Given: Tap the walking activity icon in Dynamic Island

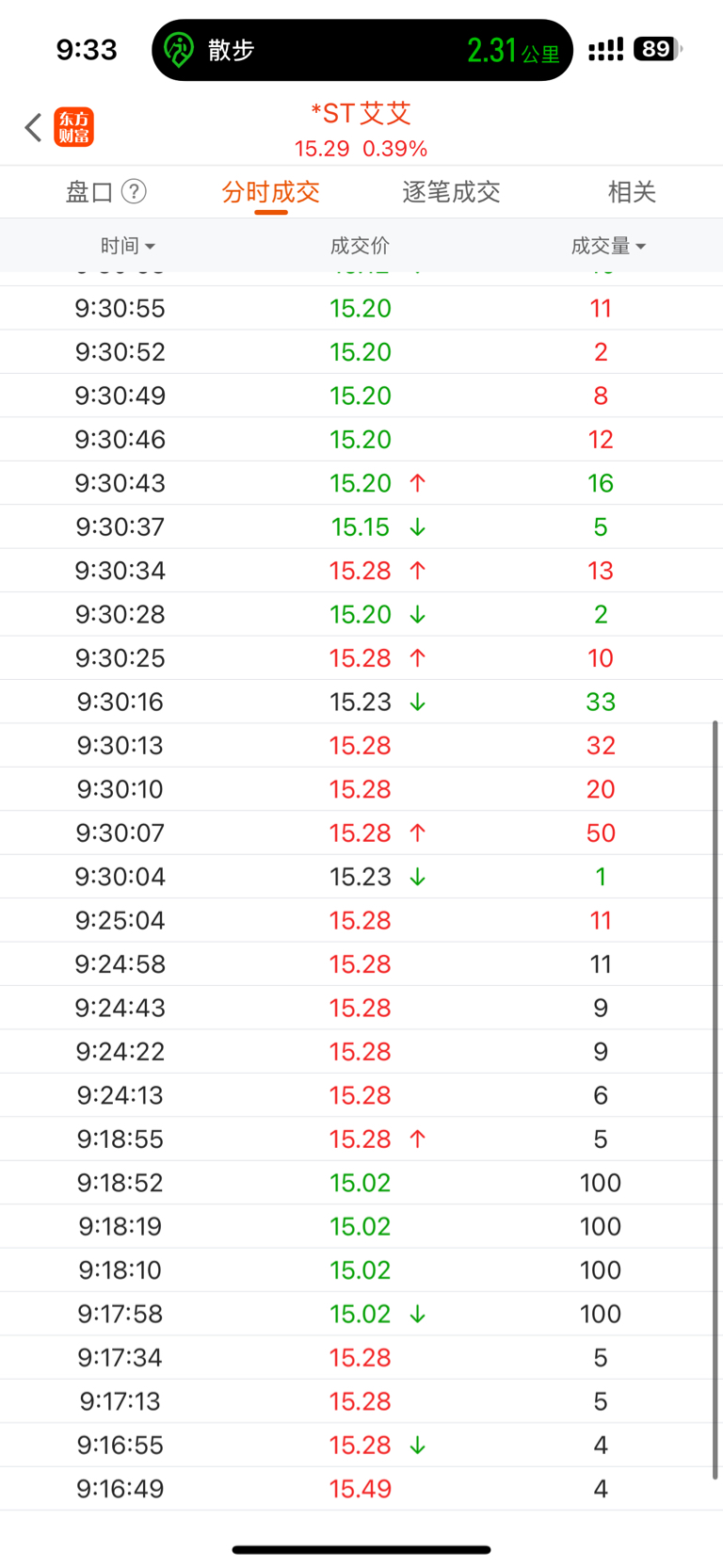Looking at the screenshot, I should click(179, 49).
